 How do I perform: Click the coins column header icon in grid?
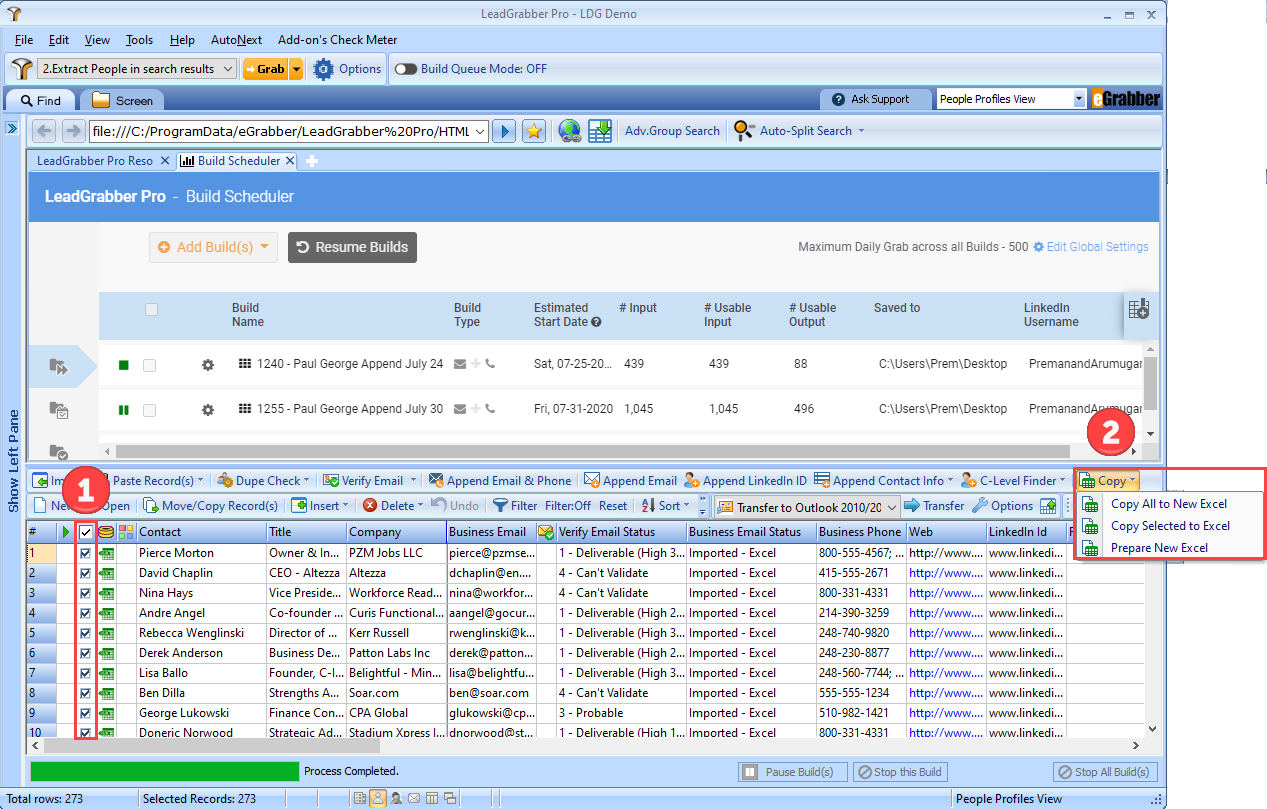click(106, 532)
